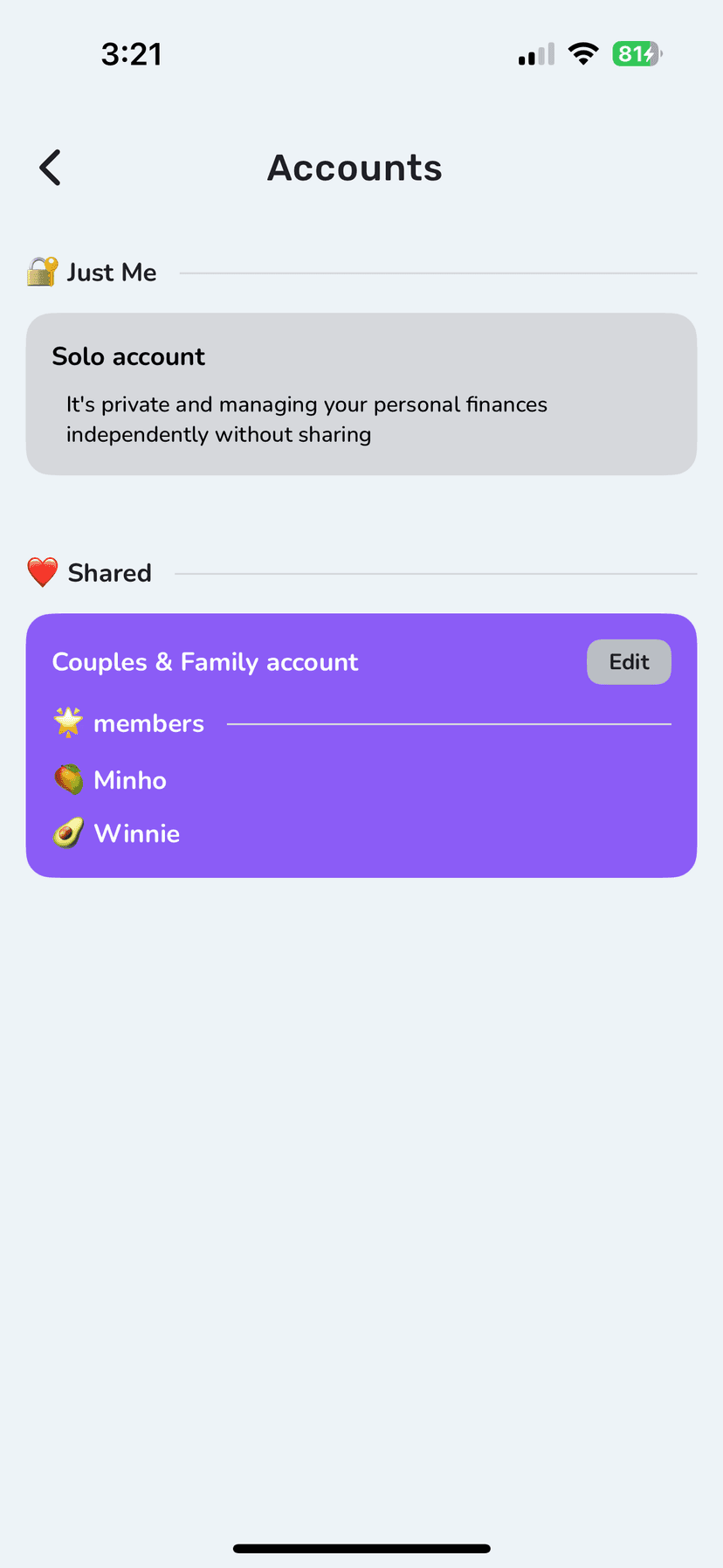Screen dimensions: 723x1568
Task: Tap the mango icon next to Minho
Action: 70,779
